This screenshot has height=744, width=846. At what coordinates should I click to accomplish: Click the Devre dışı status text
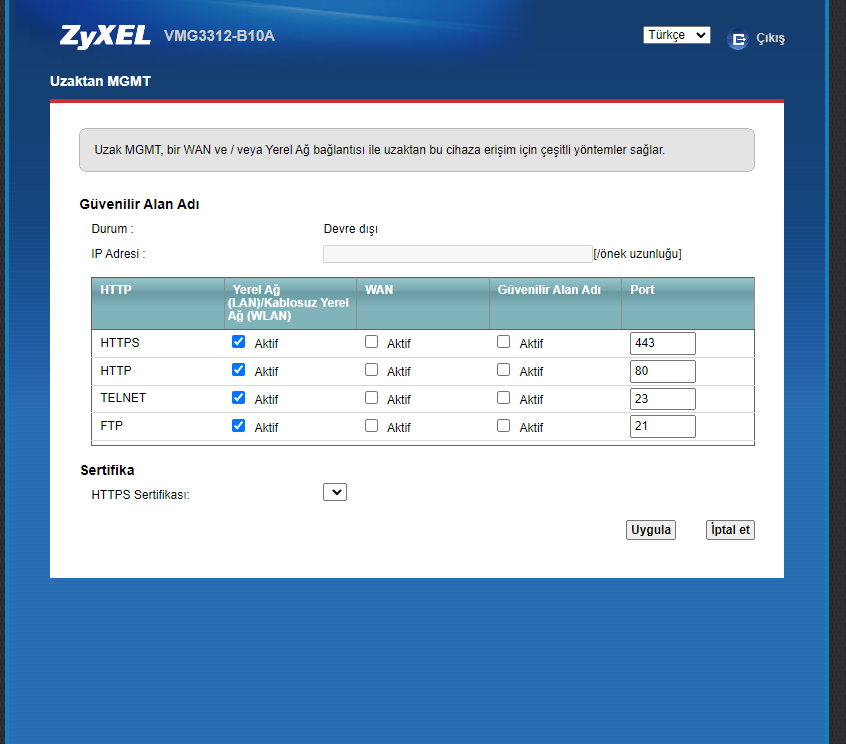point(351,229)
